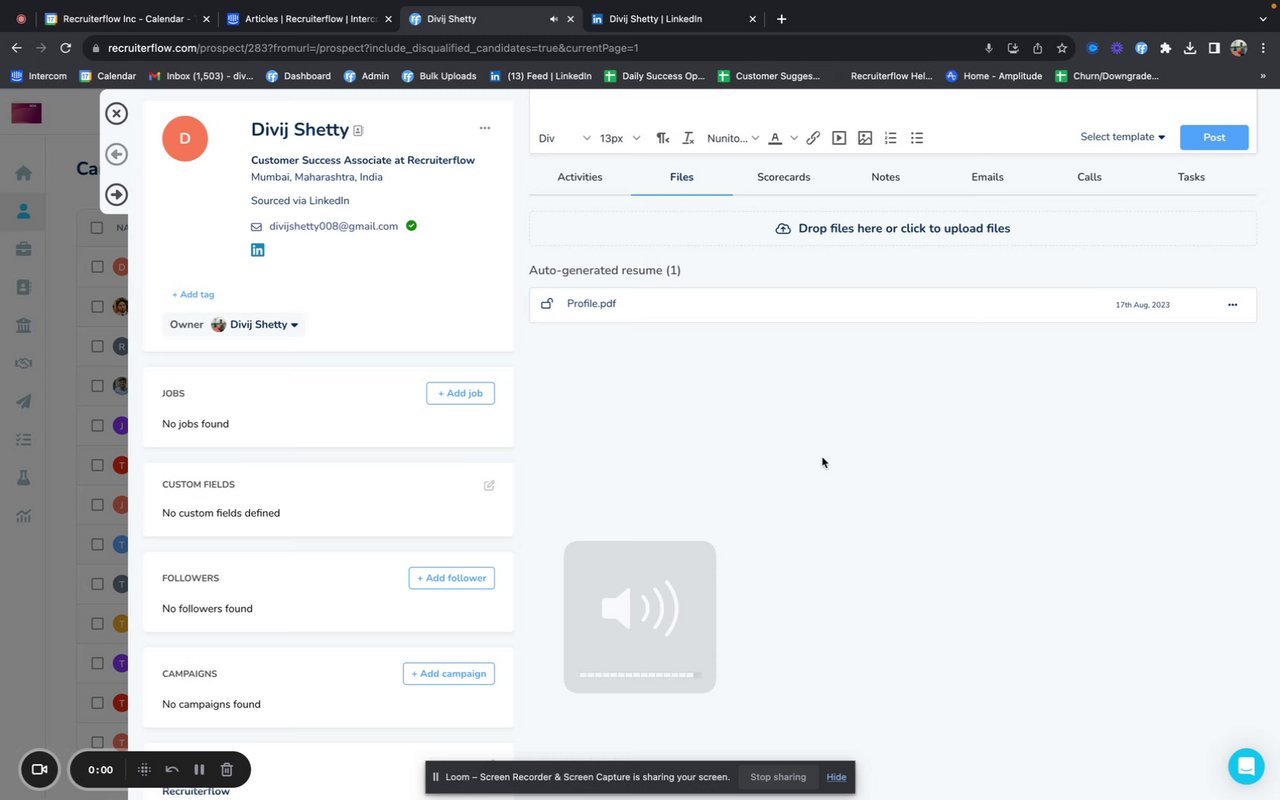Open the browser extensions puzzle icon
The image size is (1280, 800).
[1165, 48]
